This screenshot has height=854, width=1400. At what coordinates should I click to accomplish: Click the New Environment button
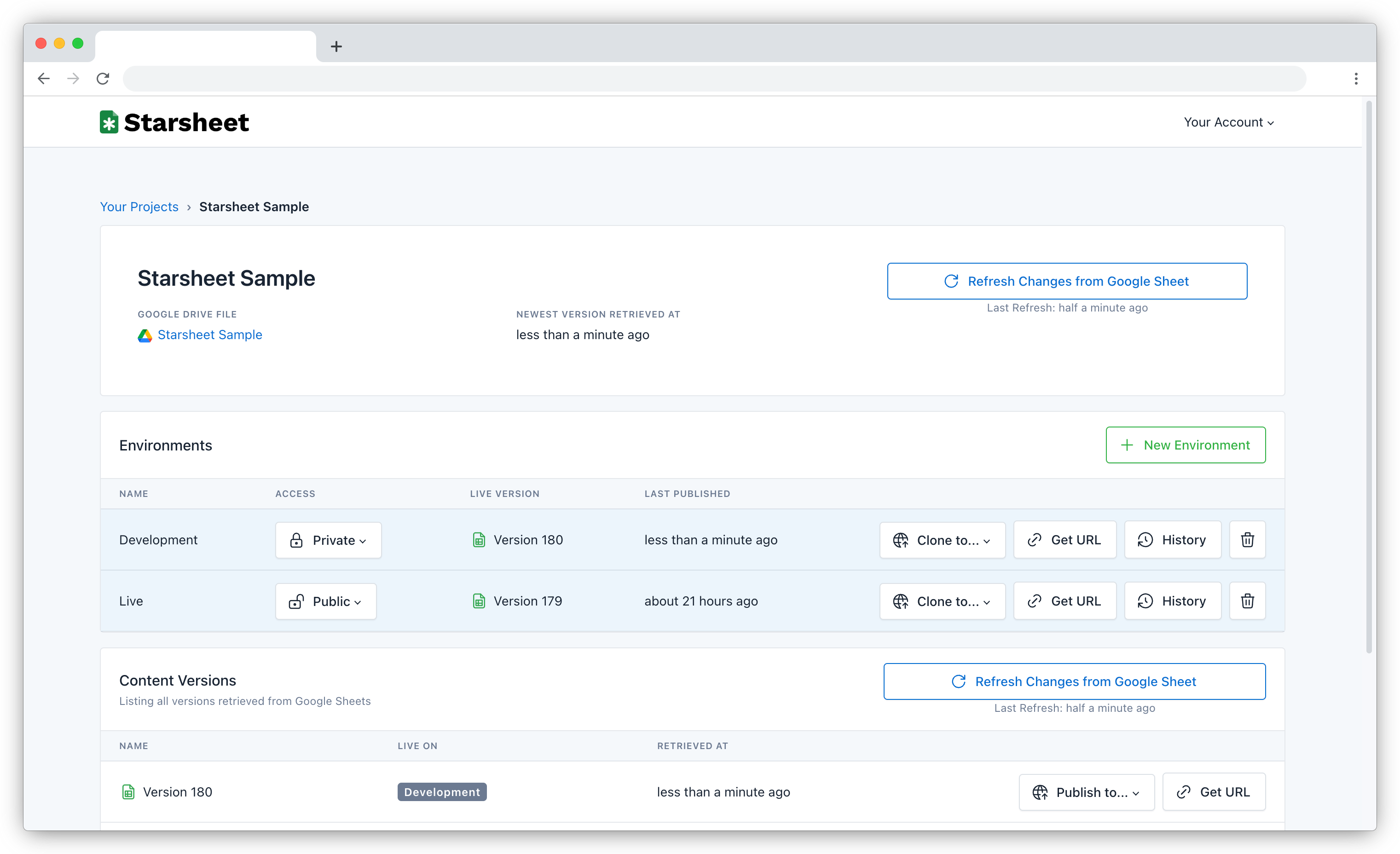click(1185, 445)
